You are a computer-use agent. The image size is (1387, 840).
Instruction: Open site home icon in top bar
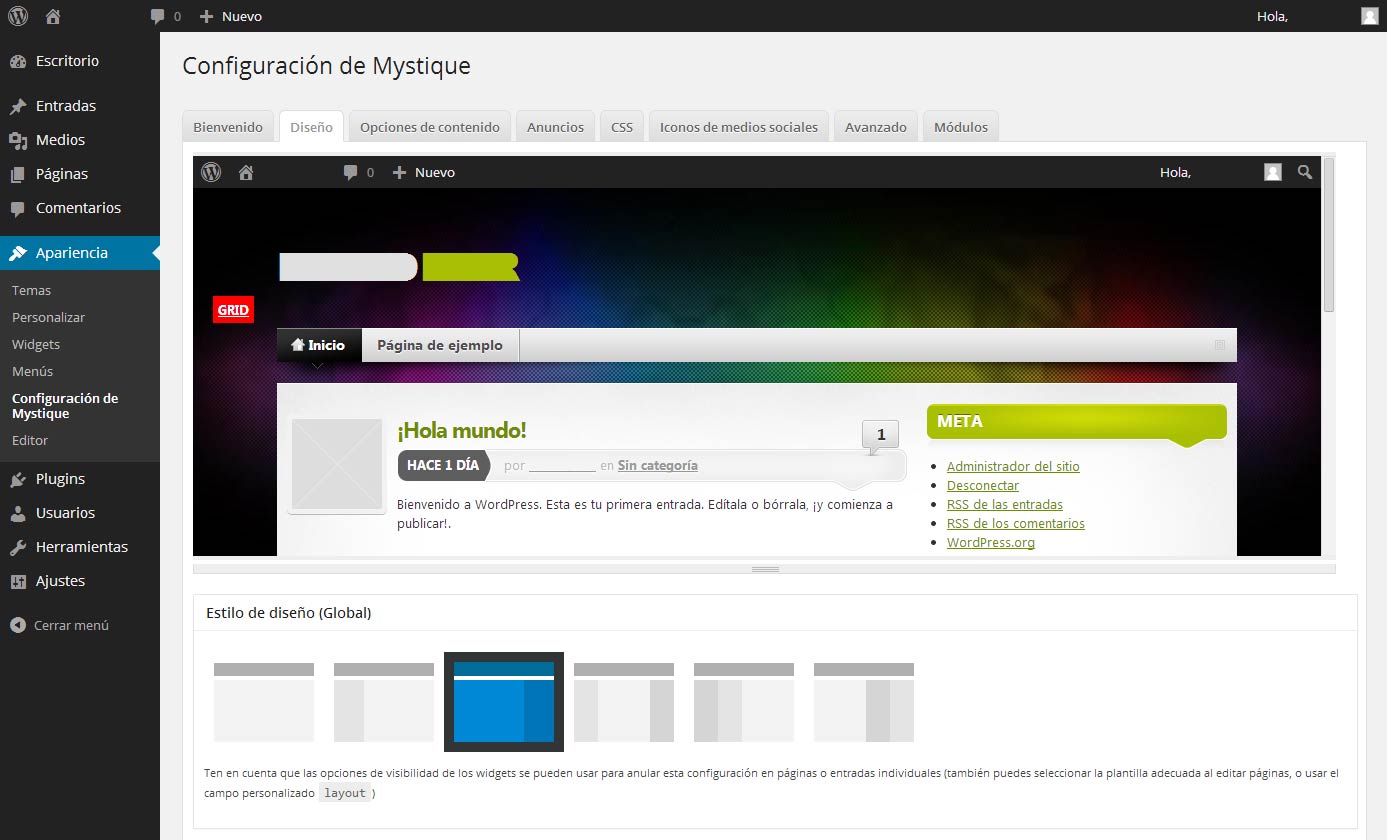(x=53, y=16)
